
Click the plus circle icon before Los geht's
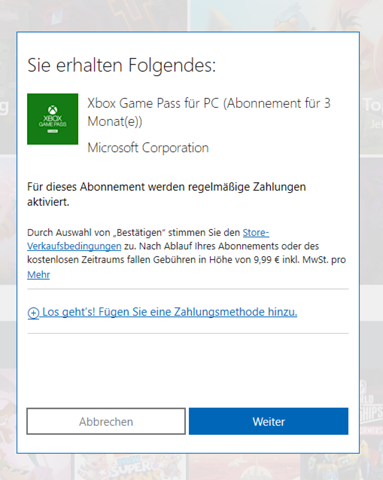tap(33, 313)
